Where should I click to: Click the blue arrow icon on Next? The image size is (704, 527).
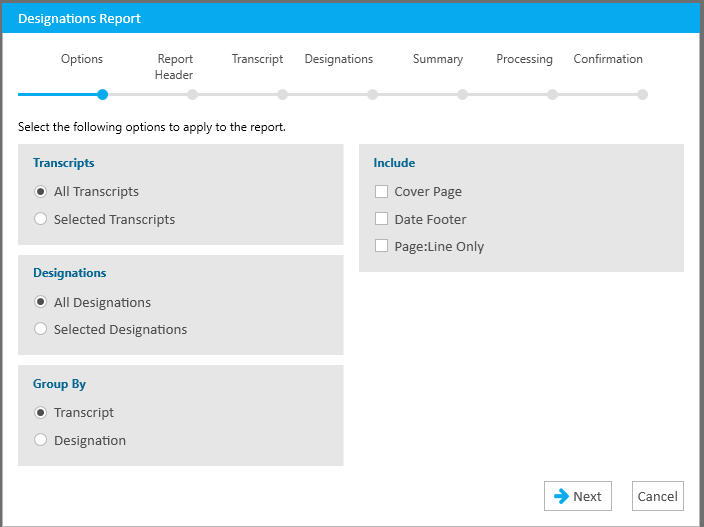click(x=561, y=496)
